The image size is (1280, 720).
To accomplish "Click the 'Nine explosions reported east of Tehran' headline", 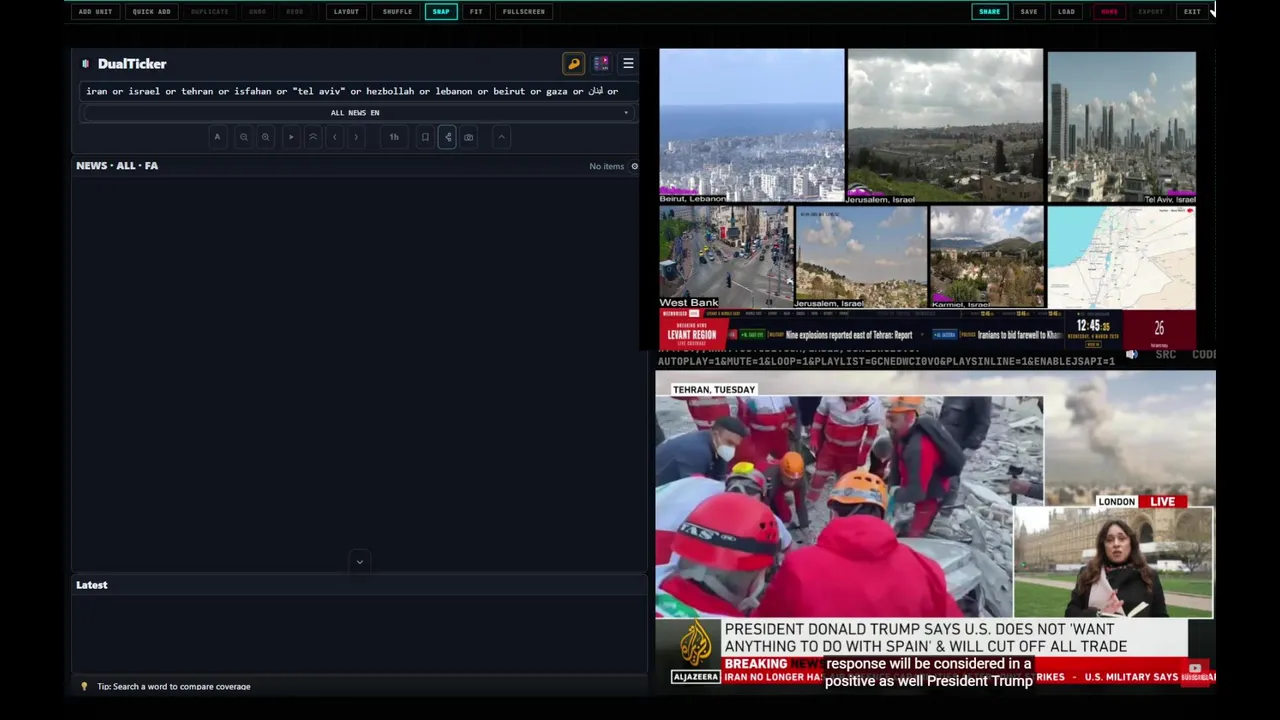I will (x=849, y=335).
